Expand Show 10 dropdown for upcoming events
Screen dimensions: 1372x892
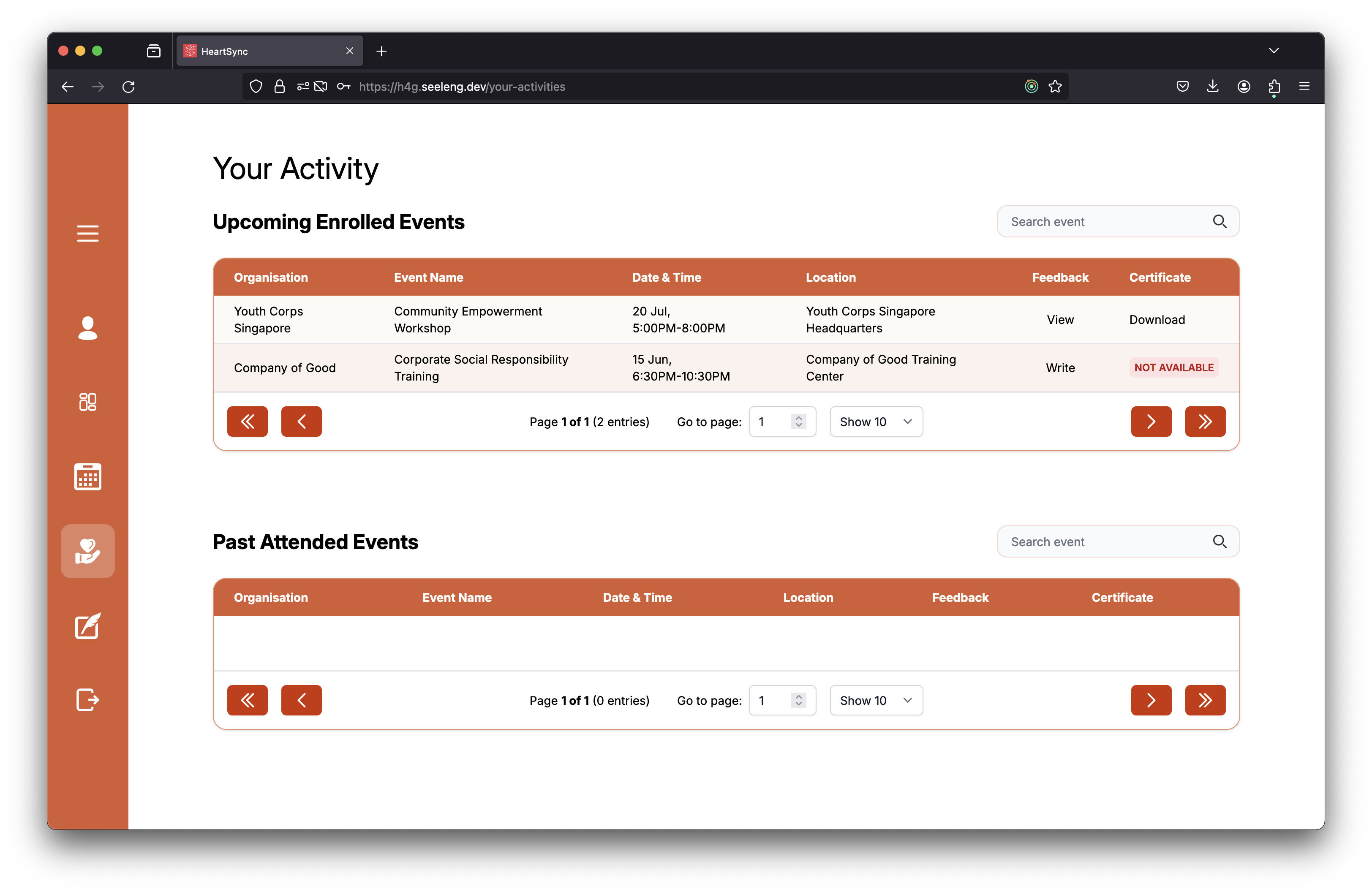pos(876,422)
